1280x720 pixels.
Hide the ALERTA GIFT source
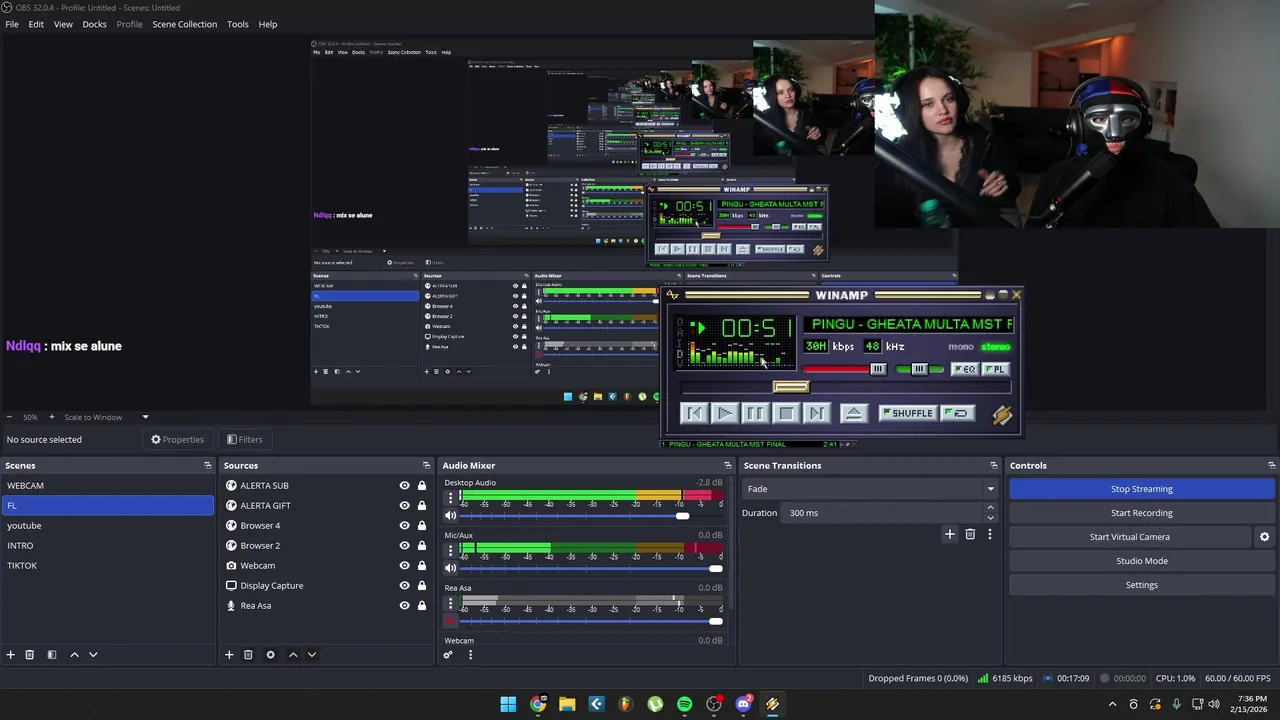(404, 506)
